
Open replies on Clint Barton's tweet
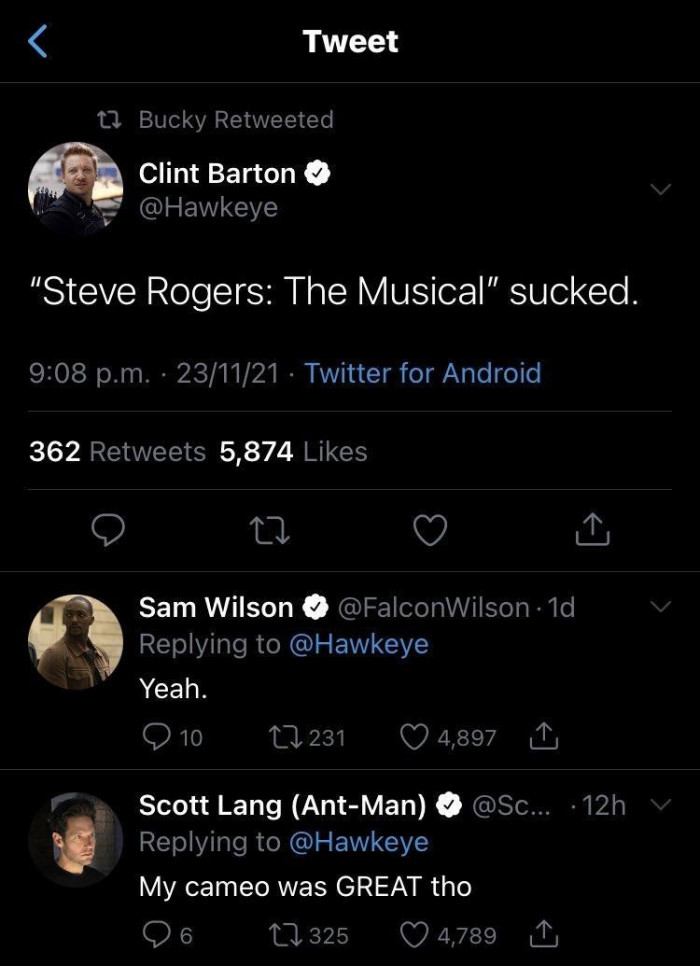click(x=110, y=531)
